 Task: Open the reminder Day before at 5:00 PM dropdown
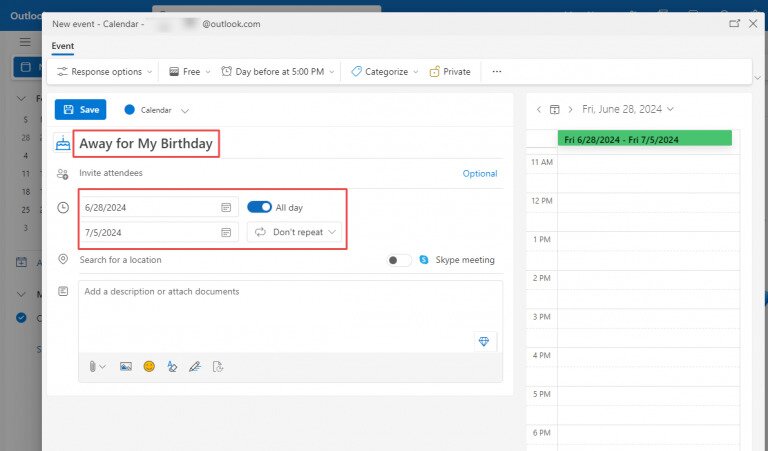pyautogui.click(x=279, y=72)
